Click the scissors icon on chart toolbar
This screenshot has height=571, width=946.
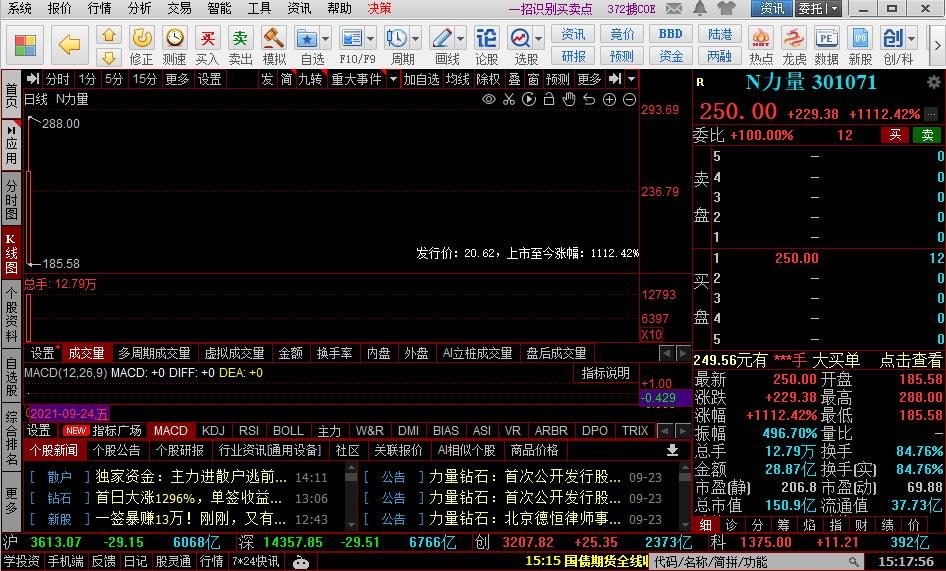coord(509,100)
